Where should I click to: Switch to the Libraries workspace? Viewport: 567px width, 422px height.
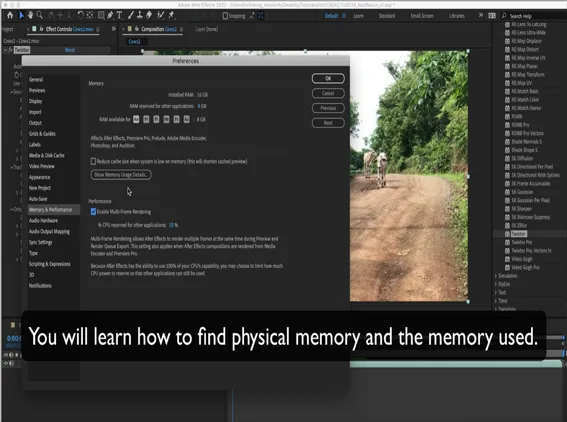coord(457,16)
